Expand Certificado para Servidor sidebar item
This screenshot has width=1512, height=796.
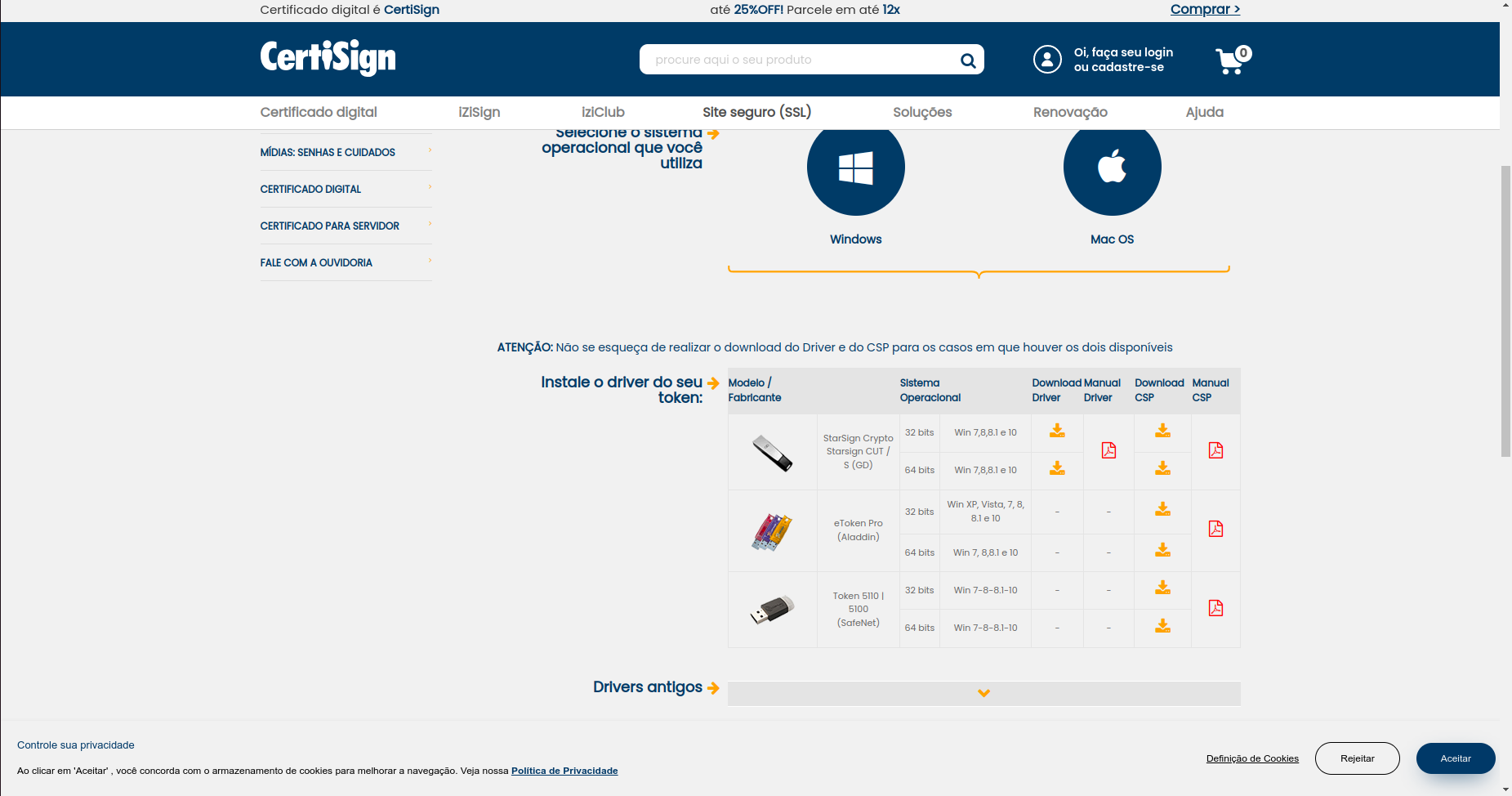click(x=346, y=226)
